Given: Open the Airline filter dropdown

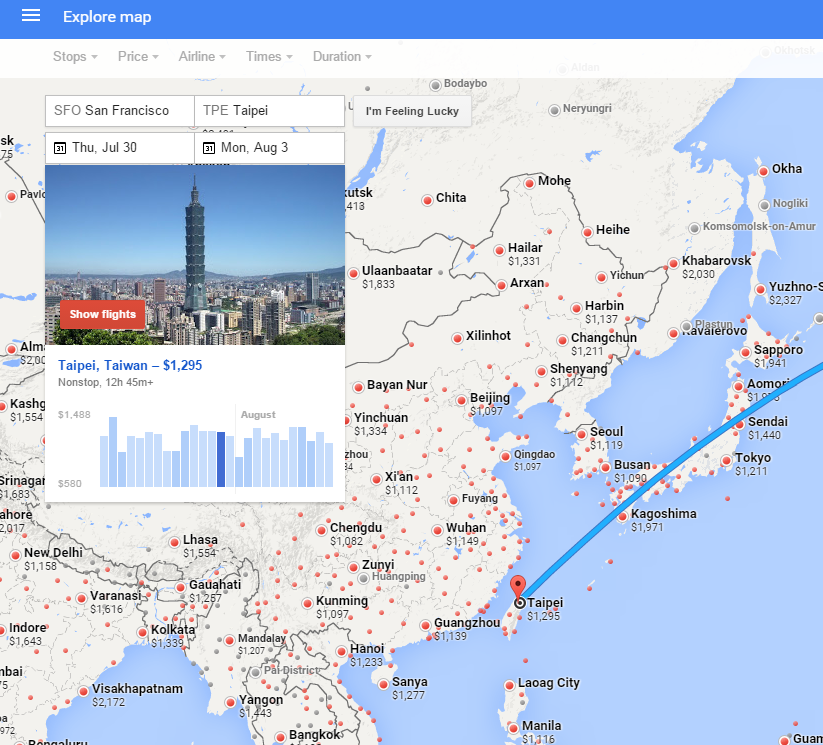Looking at the screenshot, I should click(x=202, y=57).
